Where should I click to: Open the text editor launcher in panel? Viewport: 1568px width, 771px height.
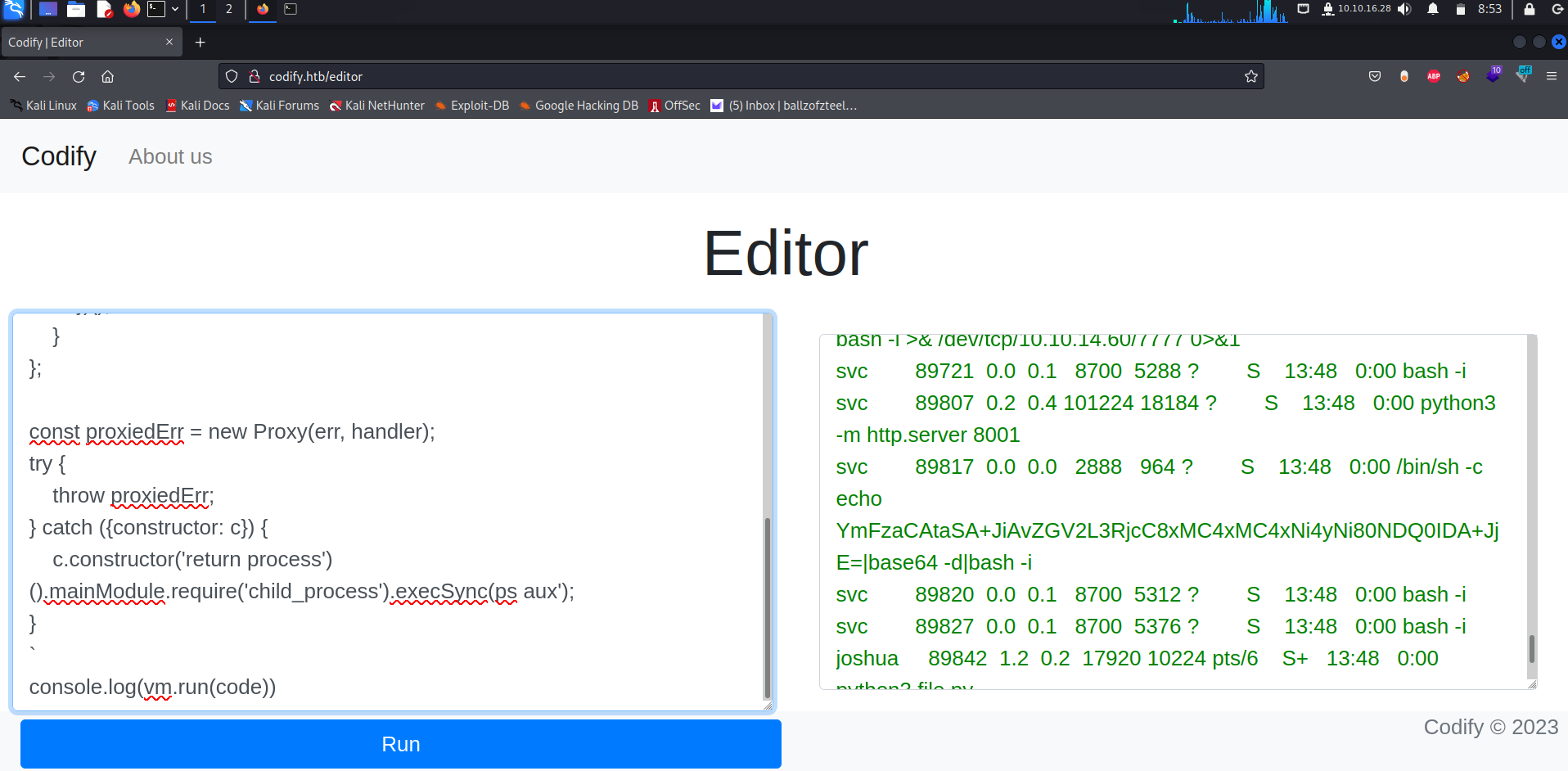point(104,9)
